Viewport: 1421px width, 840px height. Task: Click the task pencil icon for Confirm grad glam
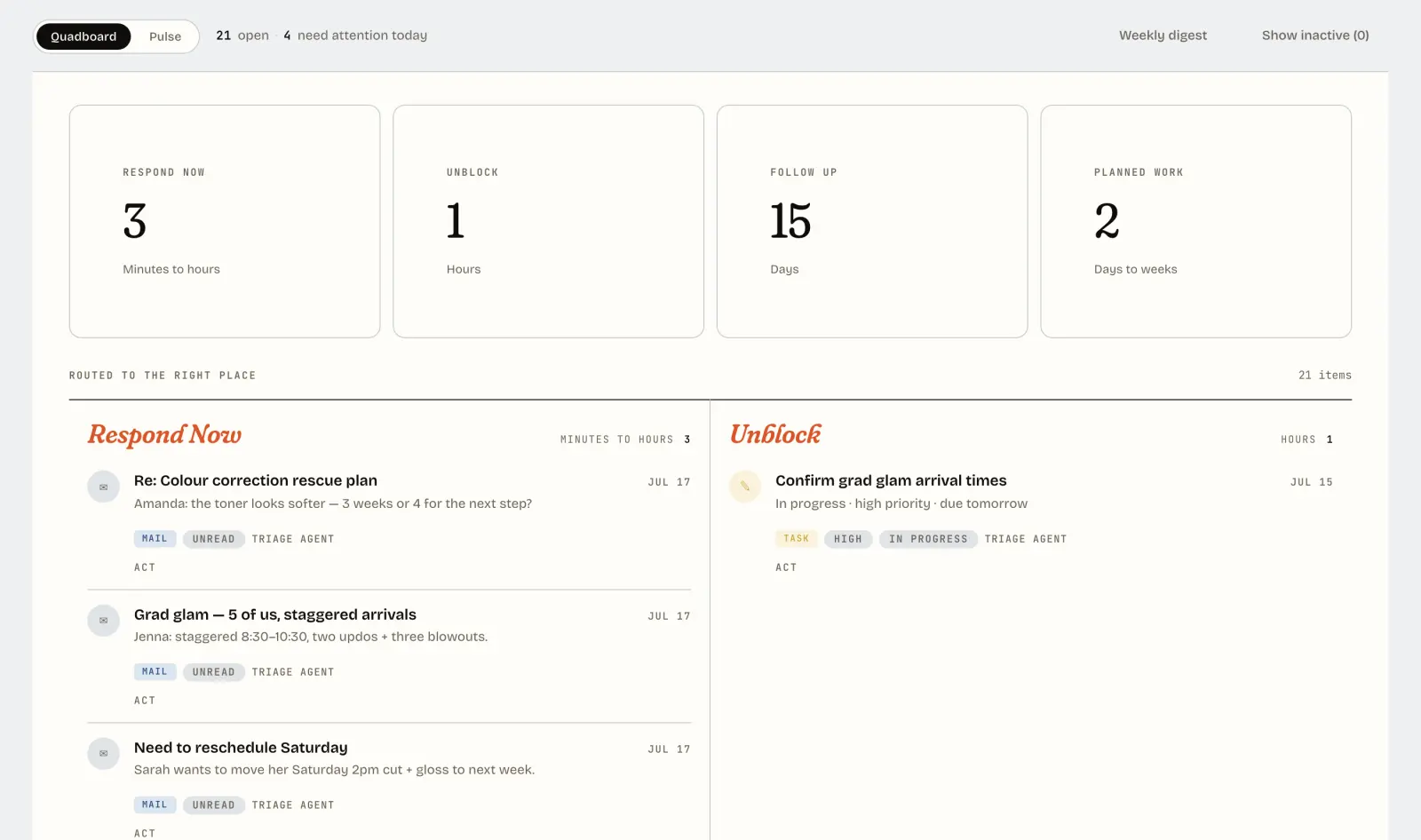(x=745, y=487)
